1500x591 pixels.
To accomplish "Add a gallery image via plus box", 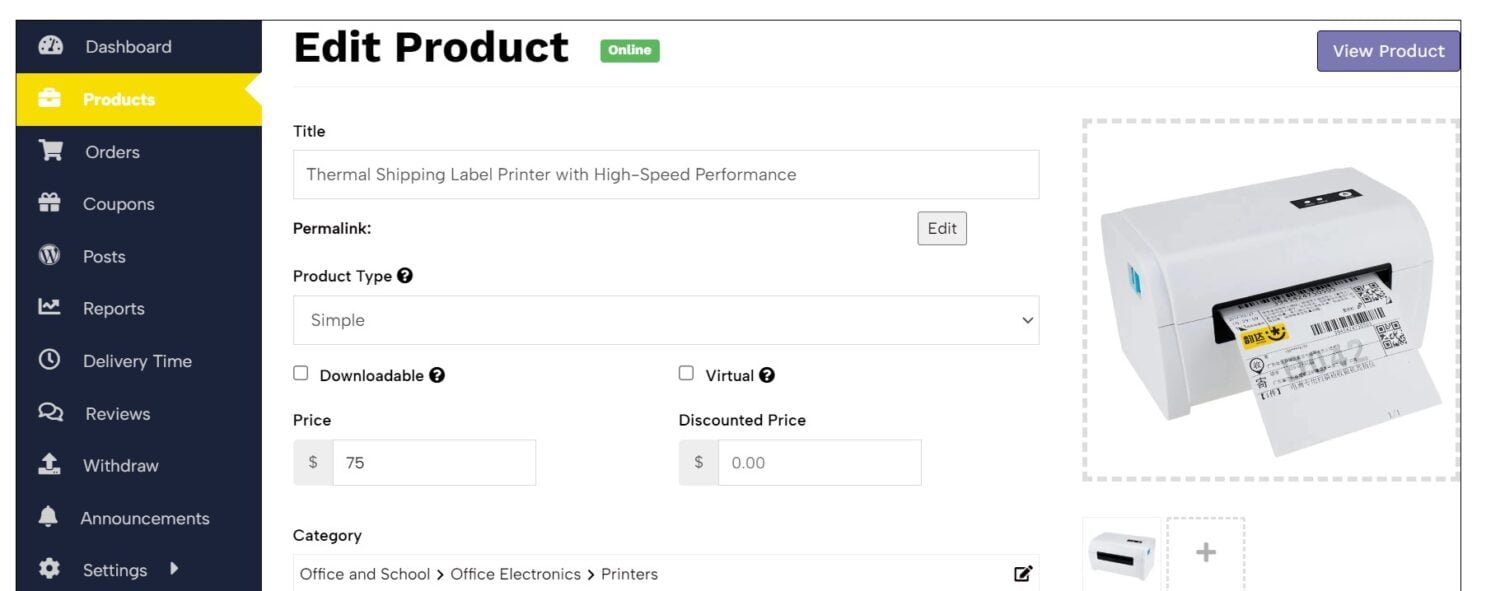I will click(1206, 552).
